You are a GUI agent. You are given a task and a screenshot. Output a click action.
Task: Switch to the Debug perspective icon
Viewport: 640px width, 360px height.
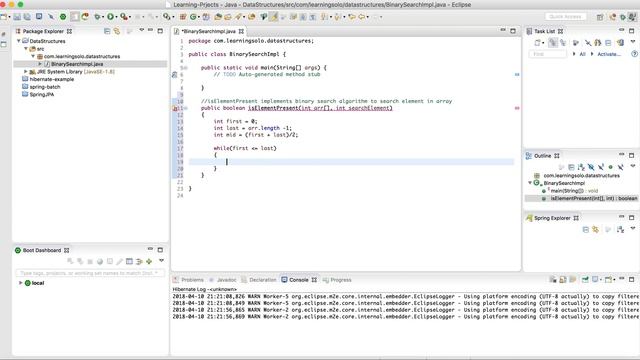[x=622, y=17]
